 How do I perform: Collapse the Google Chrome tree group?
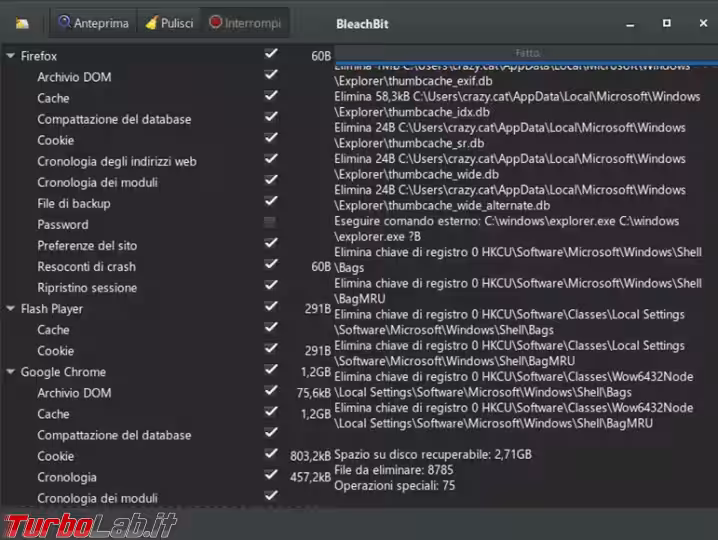tap(10, 372)
